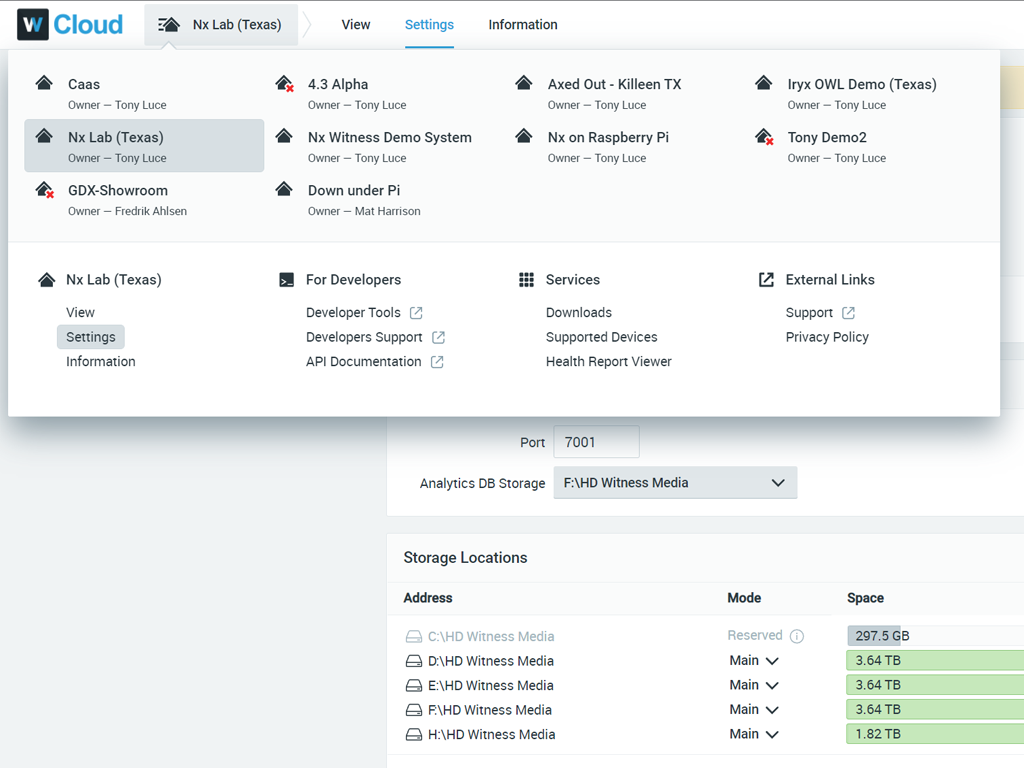Viewport: 1024px width, 768px height.
Task: Click the W Cloud logo
Action: click(x=70, y=25)
